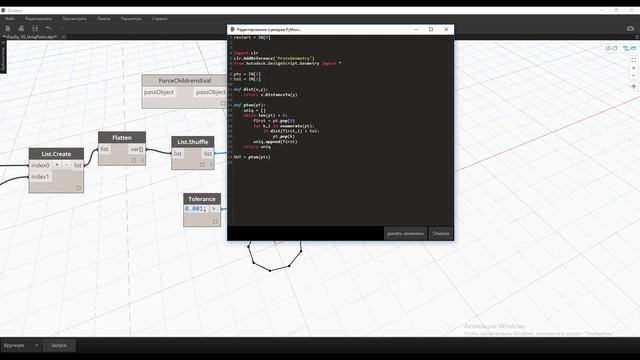Select the List.Shuffle node header
Screen dimensions: 640x360
(x=193, y=142)
